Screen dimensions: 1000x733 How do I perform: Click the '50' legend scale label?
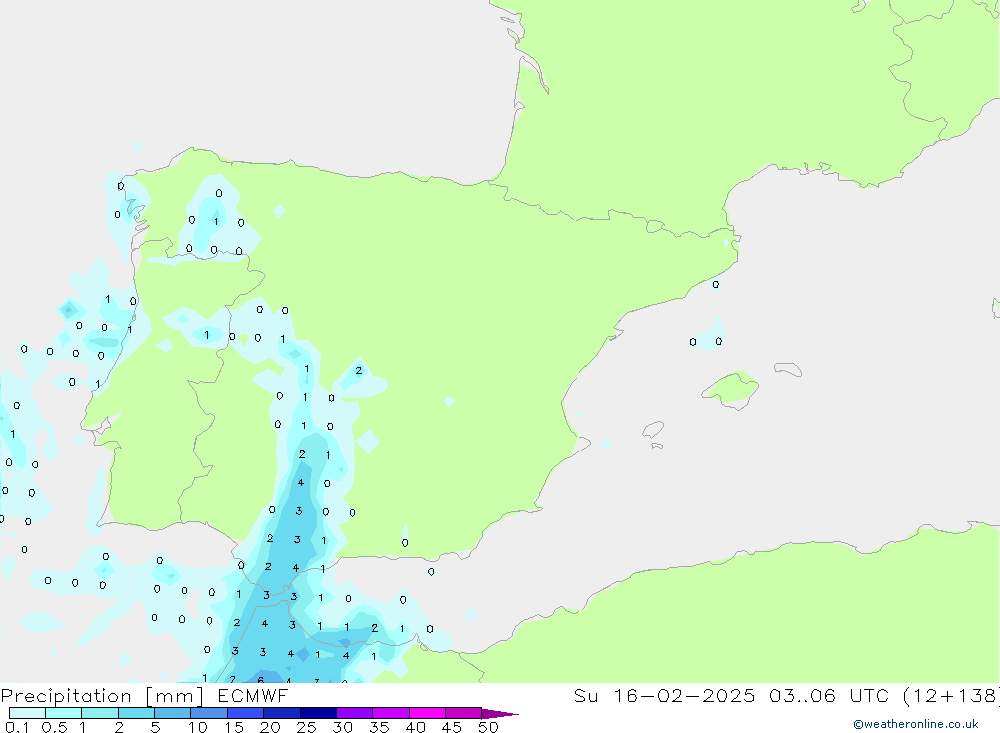(488, 727)
